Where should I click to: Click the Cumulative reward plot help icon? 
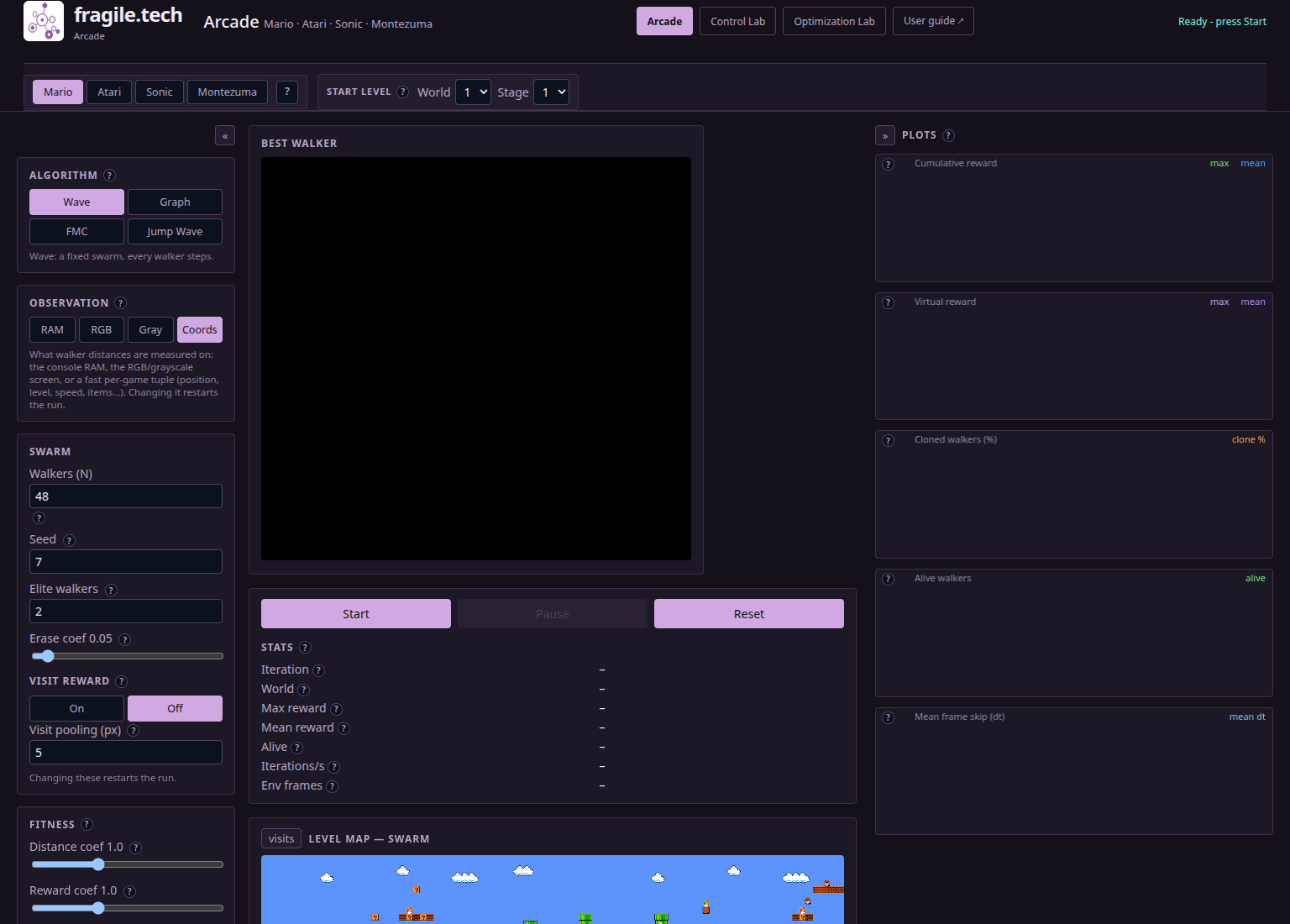coord(889,165)
